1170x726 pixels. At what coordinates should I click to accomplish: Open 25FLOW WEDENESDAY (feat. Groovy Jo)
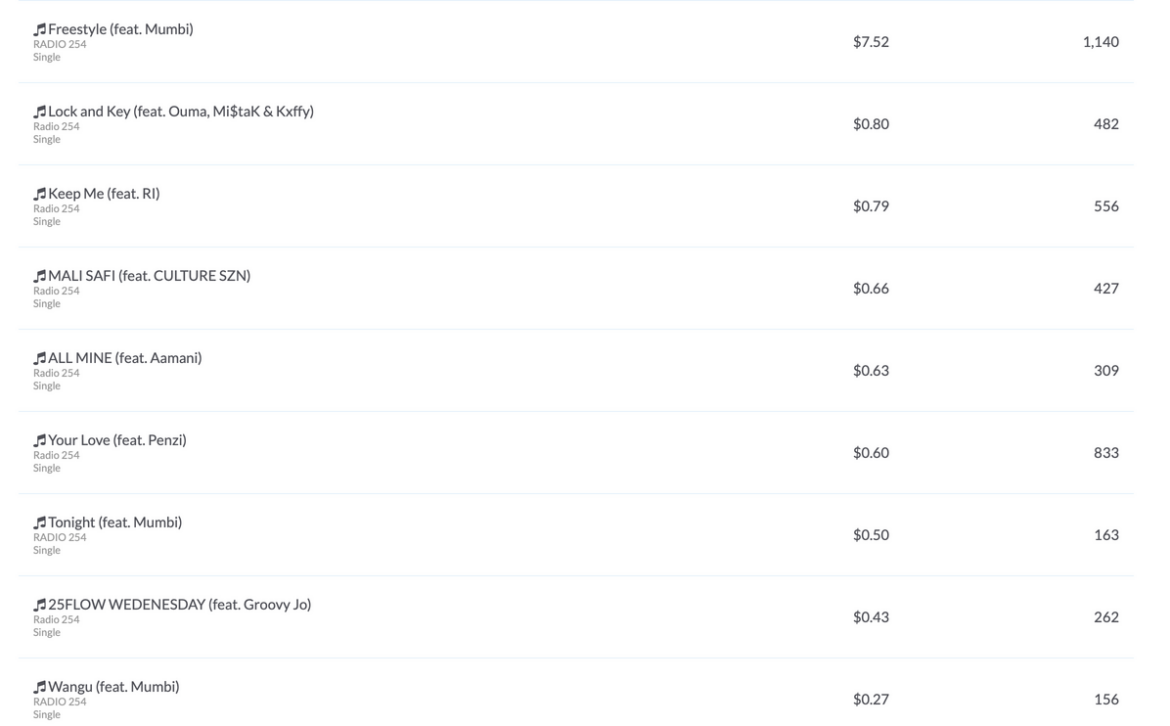180,604
